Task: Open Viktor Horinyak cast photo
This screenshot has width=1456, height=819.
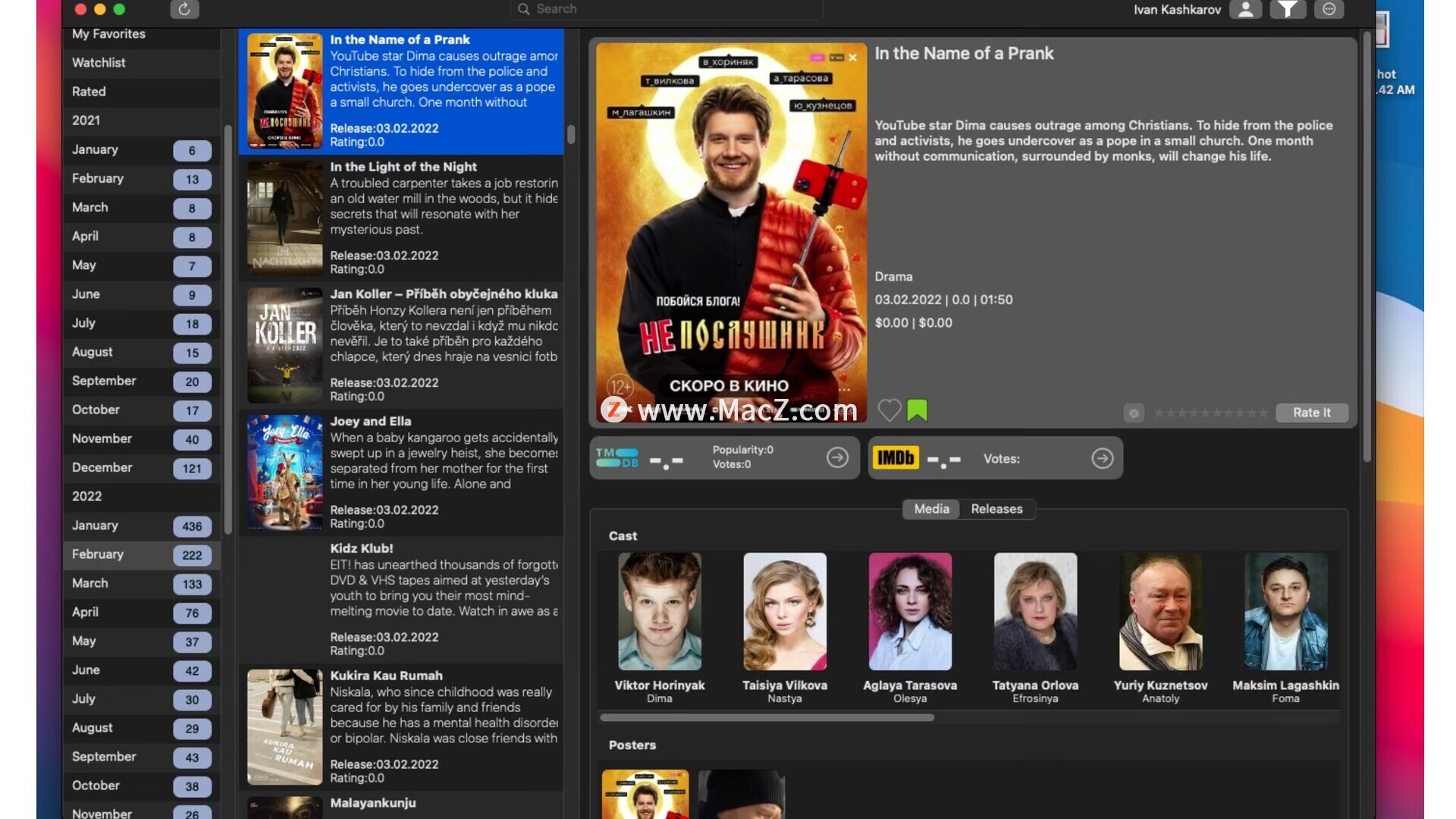Action: coord(659,611)
